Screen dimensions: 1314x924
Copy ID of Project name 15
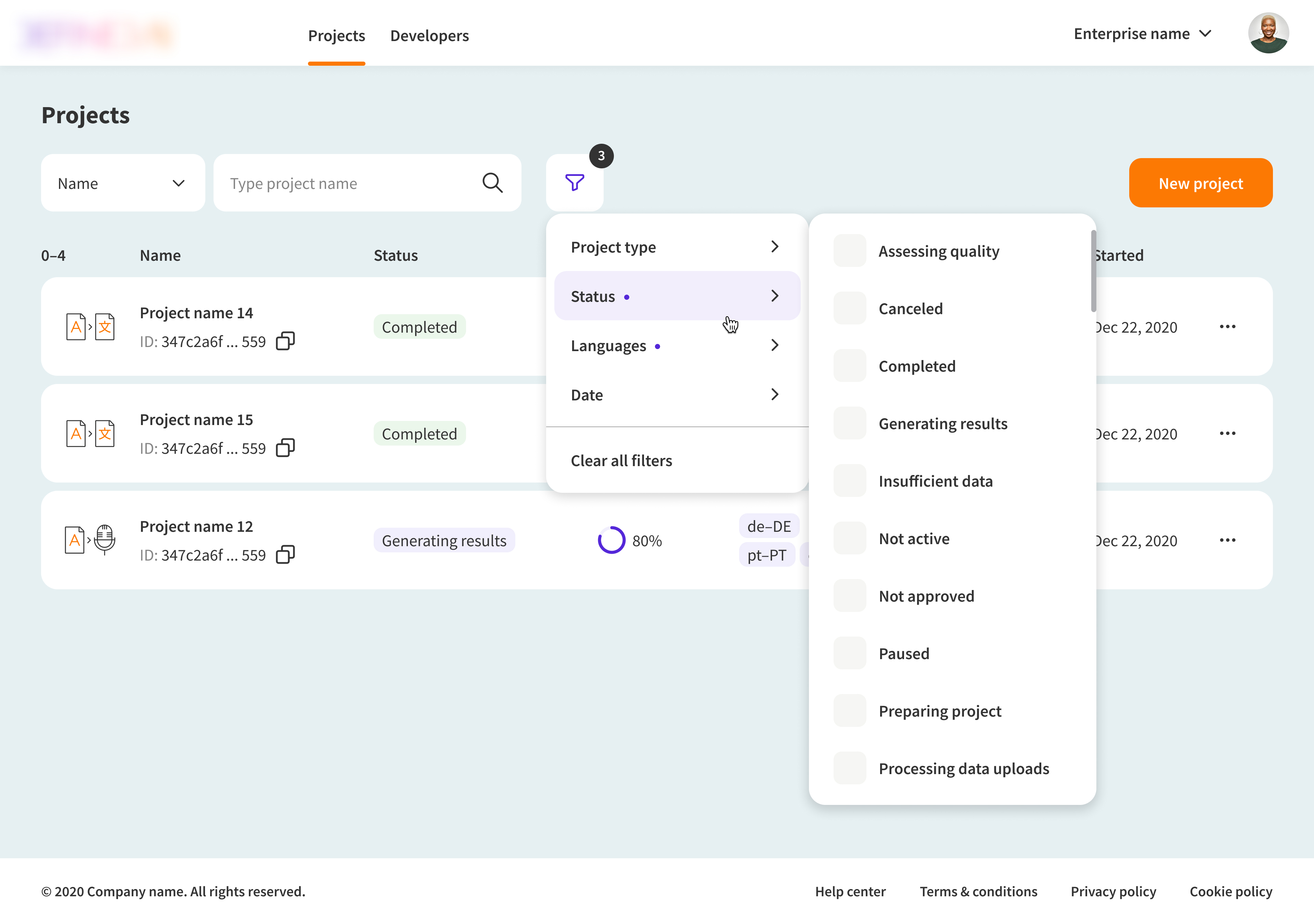click(x=285, y=448)
